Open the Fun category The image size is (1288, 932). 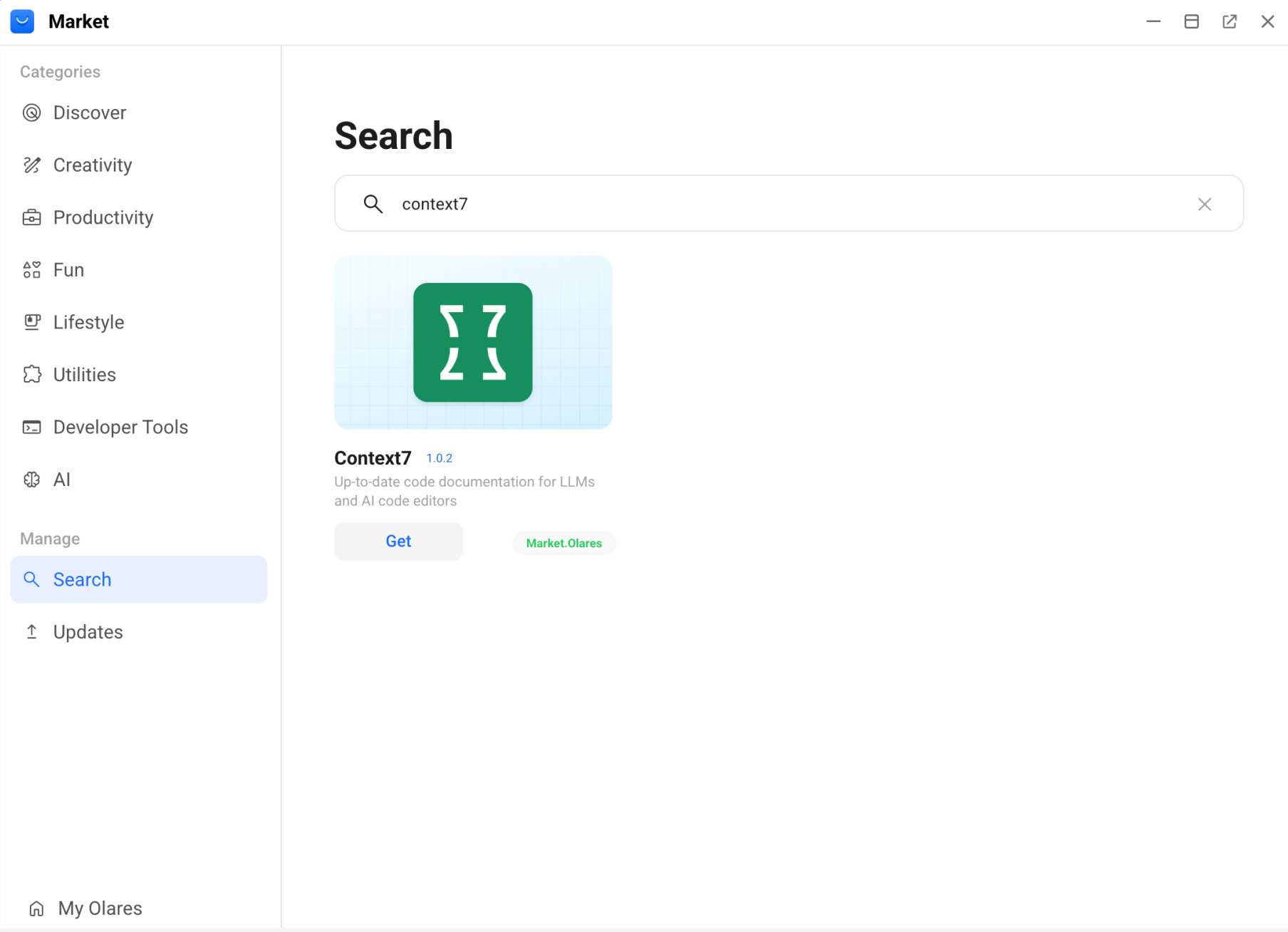(68, 269)
